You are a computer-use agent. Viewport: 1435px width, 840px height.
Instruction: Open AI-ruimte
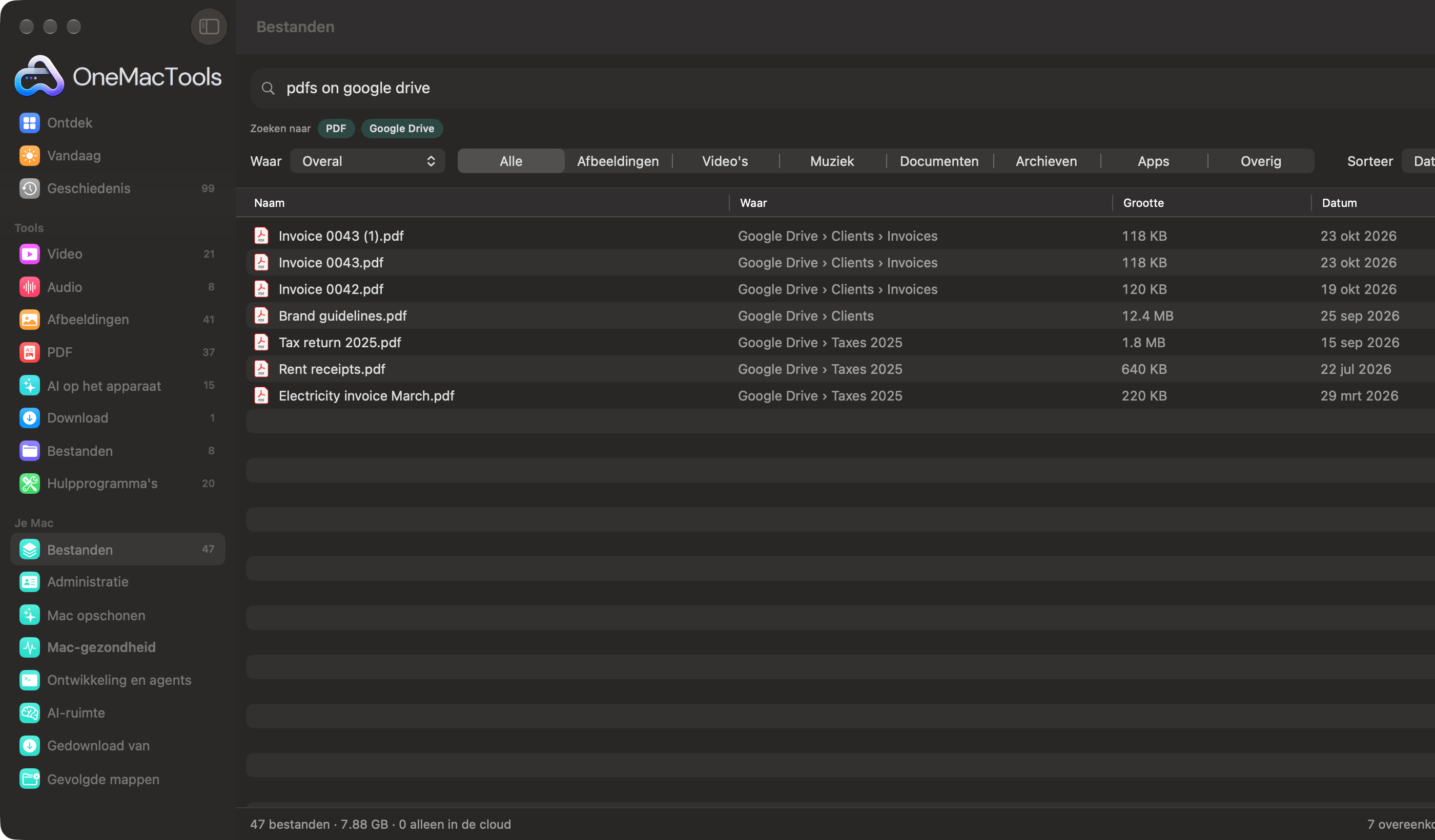pyautogui.click(x=117, y=712)
